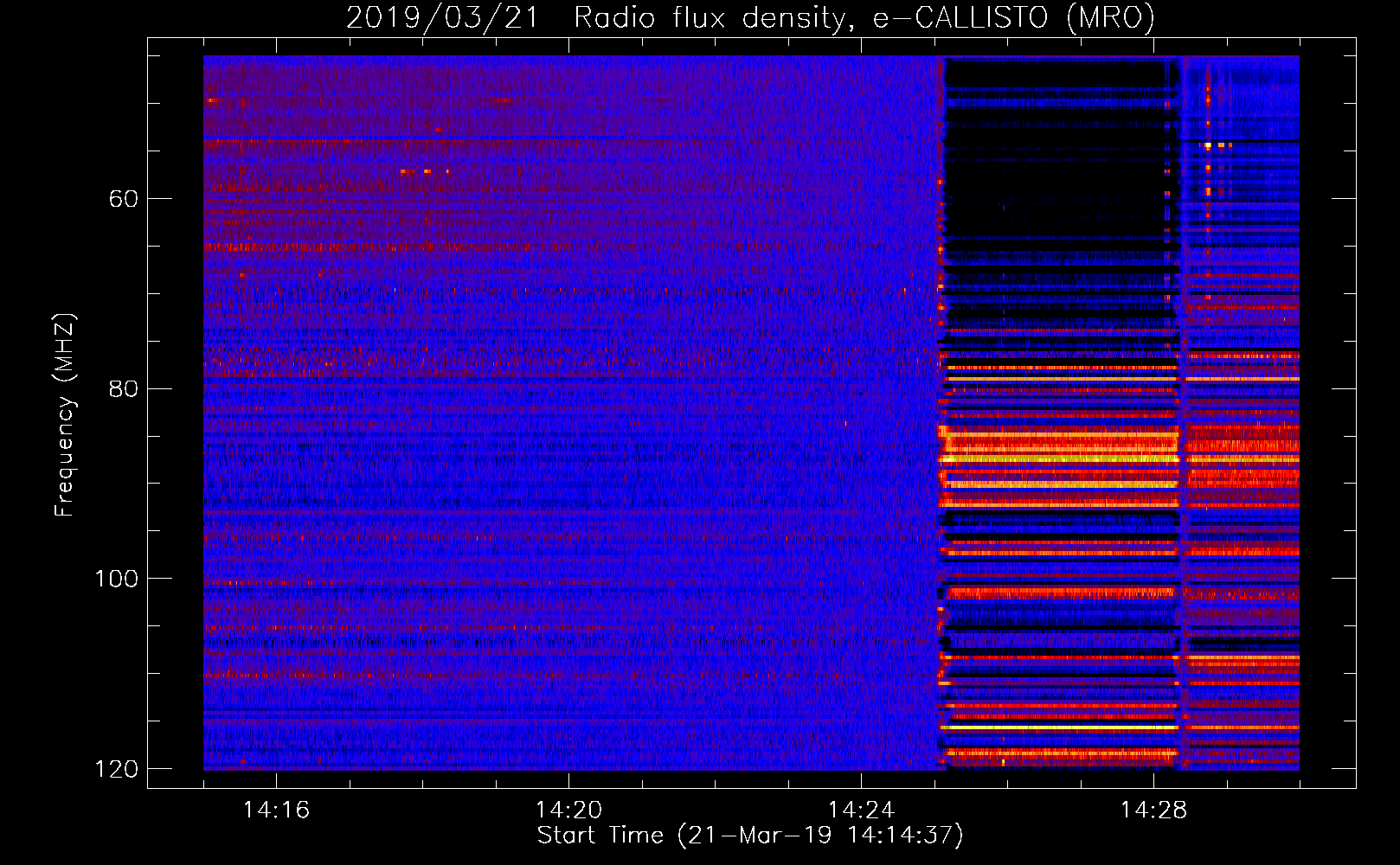1400x865 pixels.
Task: Click the '14:28' time tick label
Action: point(1153,810)
